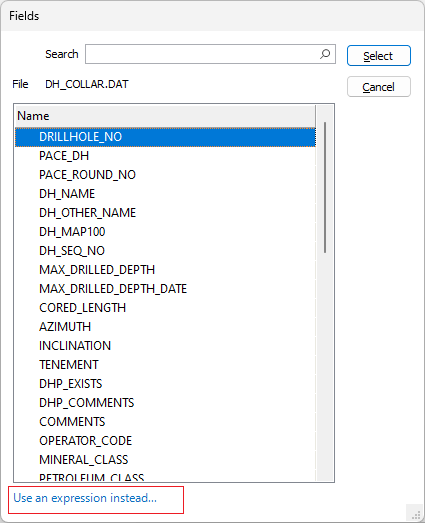The height and width of the screenshot is (523, 425).
Task: Click the Name column header
Action: coord(165,116)
